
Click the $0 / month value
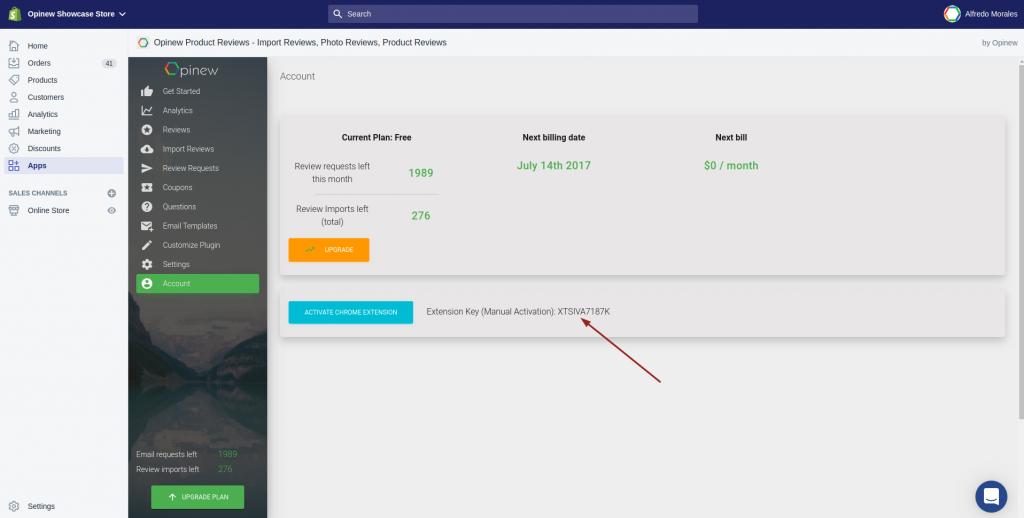click(731, 166)
